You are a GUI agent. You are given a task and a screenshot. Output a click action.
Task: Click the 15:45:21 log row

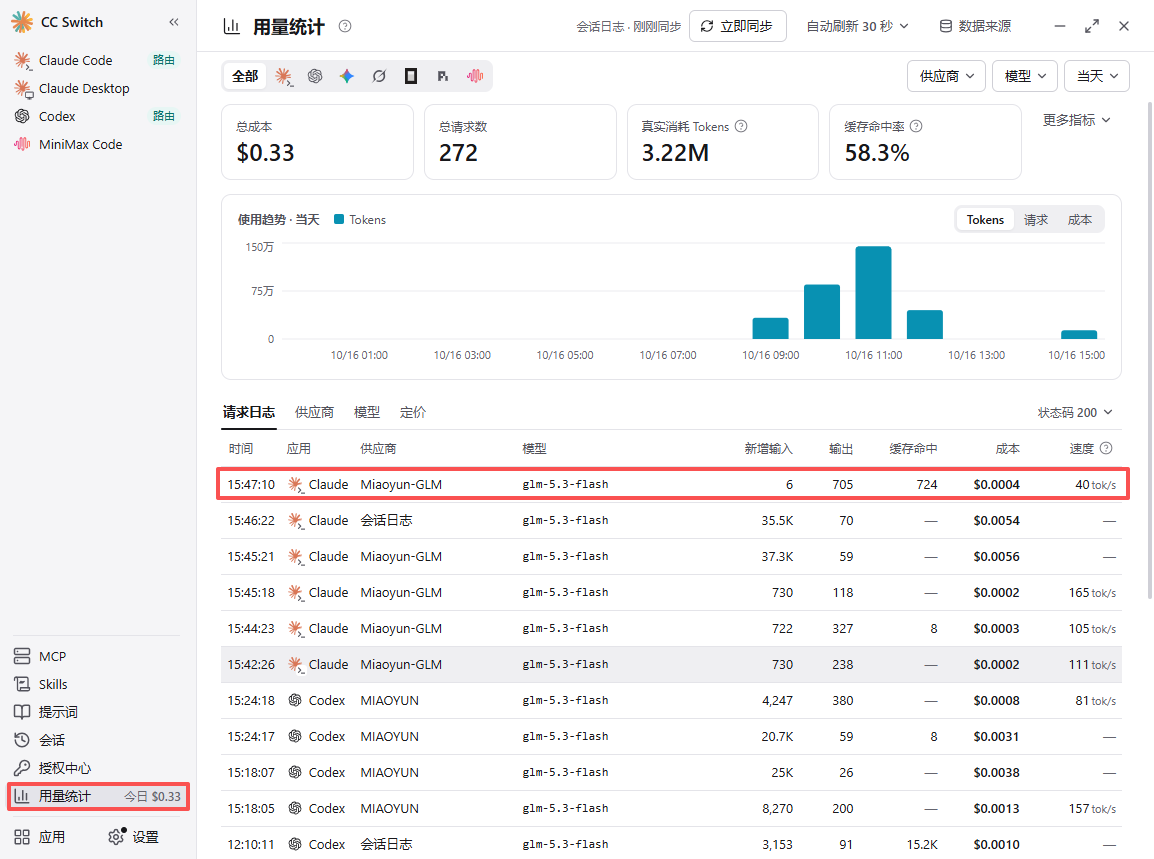click(x=671, y=556)
